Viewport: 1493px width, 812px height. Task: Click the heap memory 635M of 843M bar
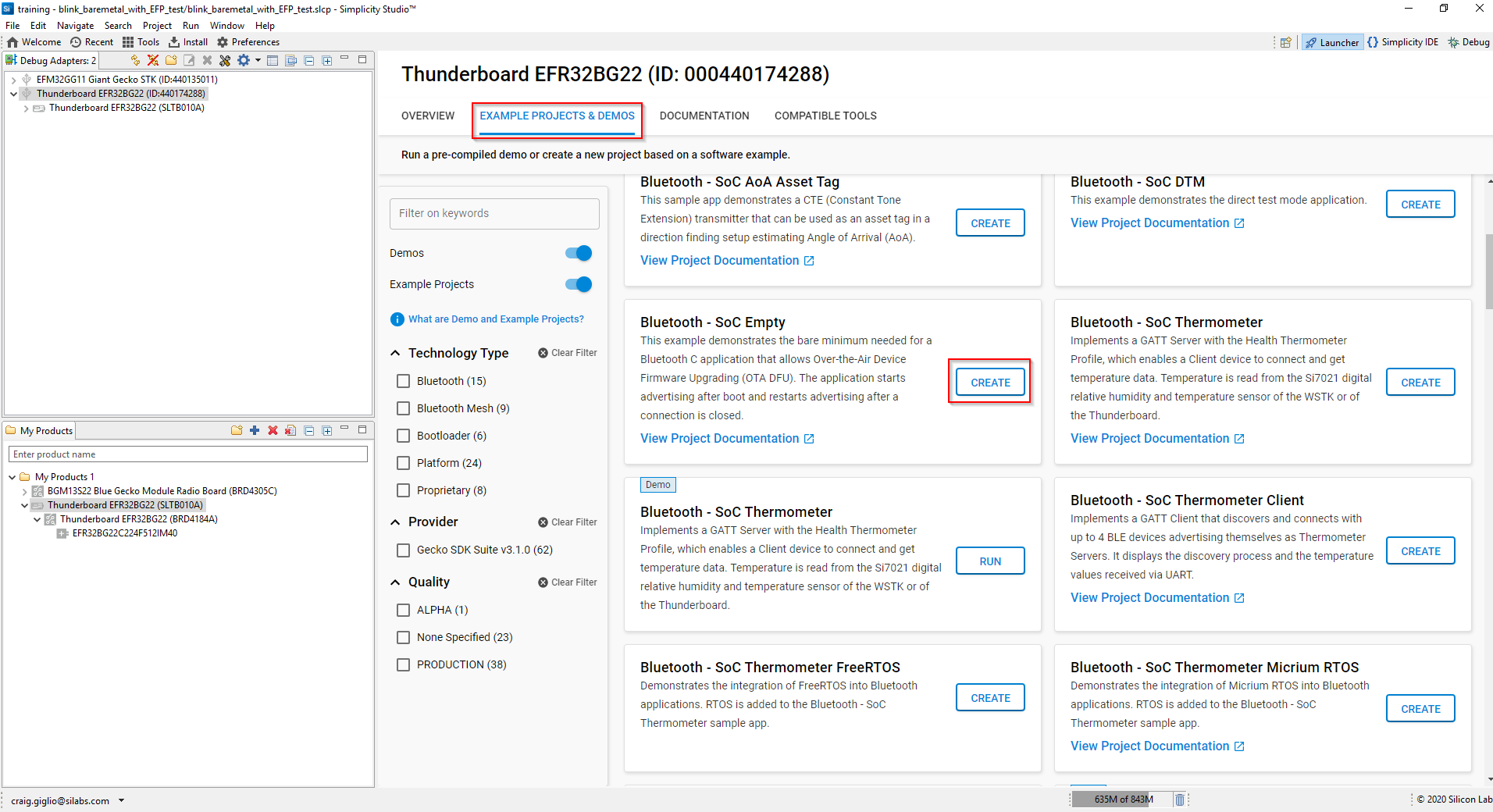[x=1123, y=800]
